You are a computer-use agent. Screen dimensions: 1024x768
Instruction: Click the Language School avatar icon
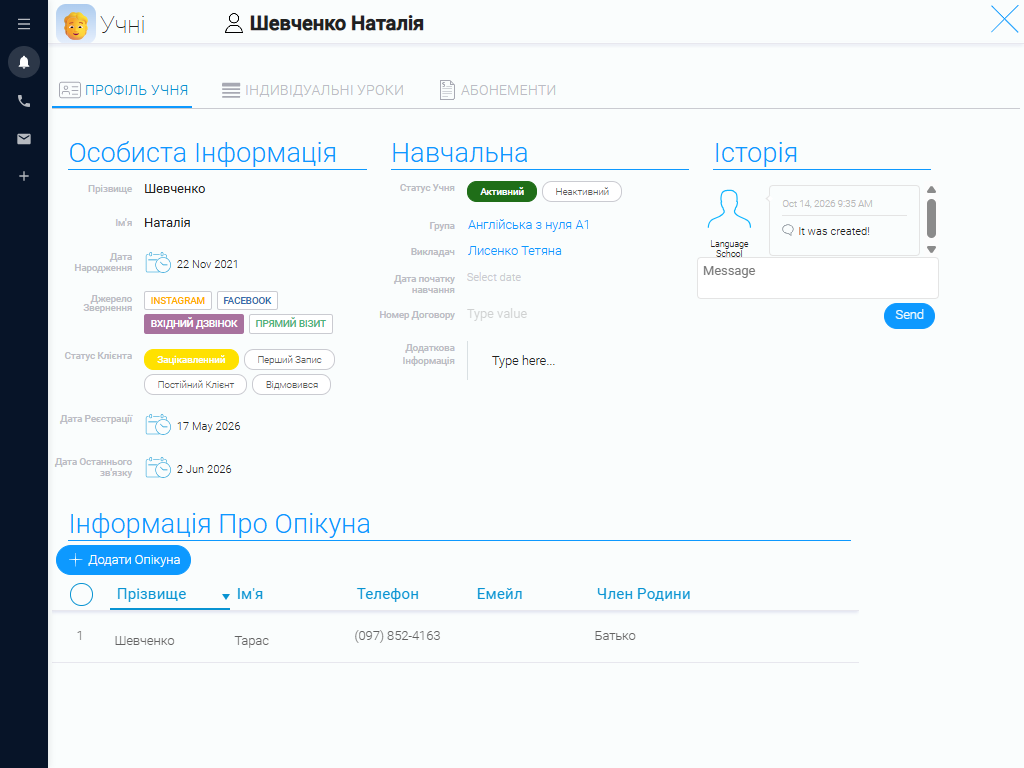729,209
